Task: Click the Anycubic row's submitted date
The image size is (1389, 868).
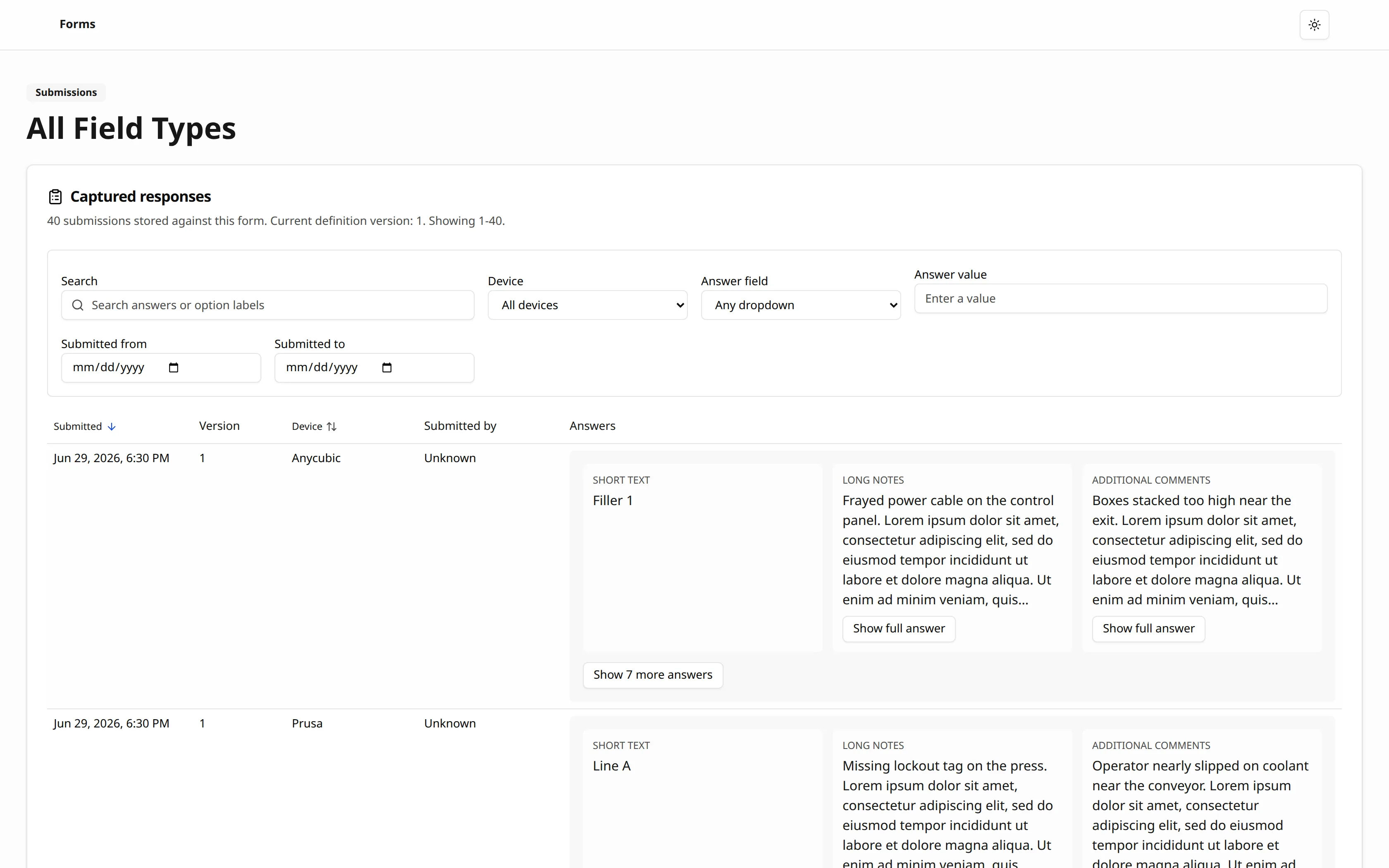Action: tap(111, 458)
